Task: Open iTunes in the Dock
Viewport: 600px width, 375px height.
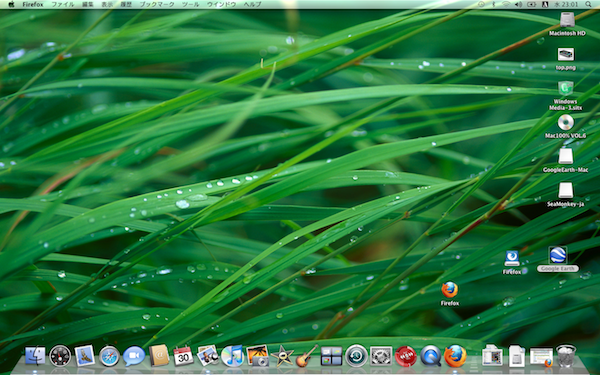Action: click(x=232, y=355)
